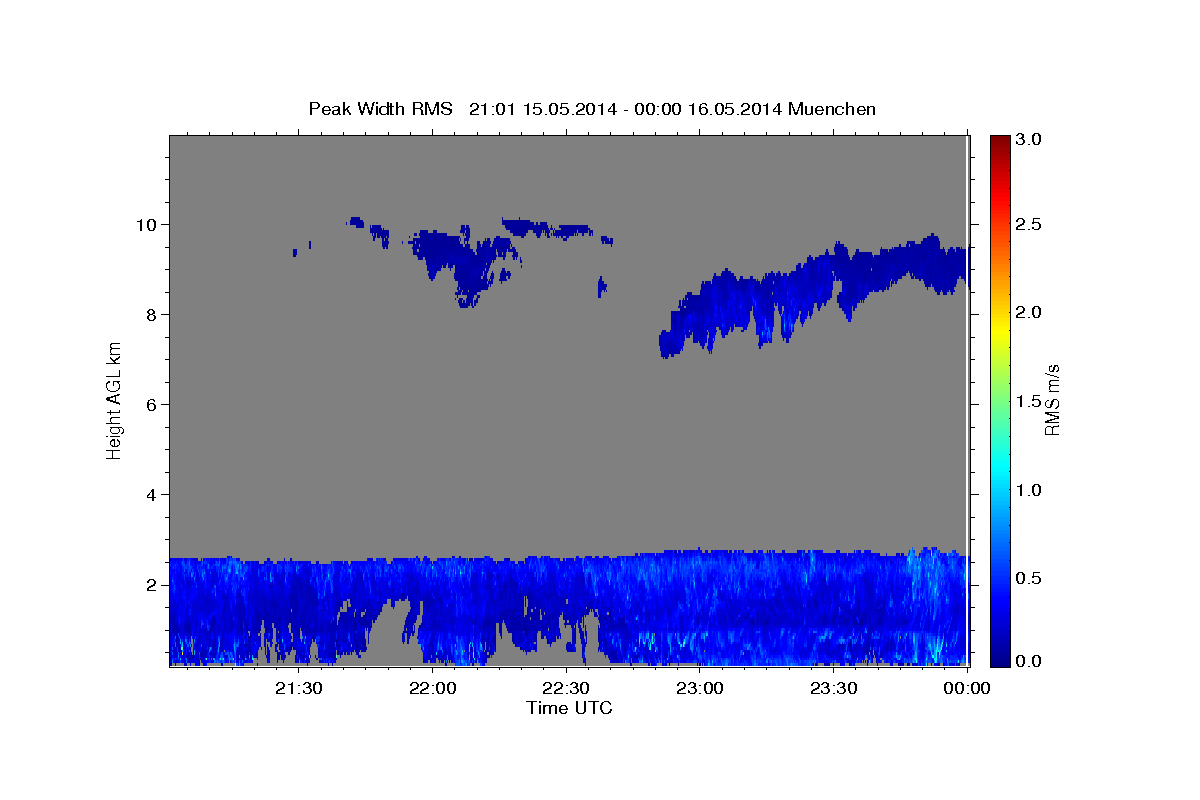The width and height of the screenshot is (1200, 800).
Task: Click the 'Height AGL km' axis label
Action: pos(114,400)
